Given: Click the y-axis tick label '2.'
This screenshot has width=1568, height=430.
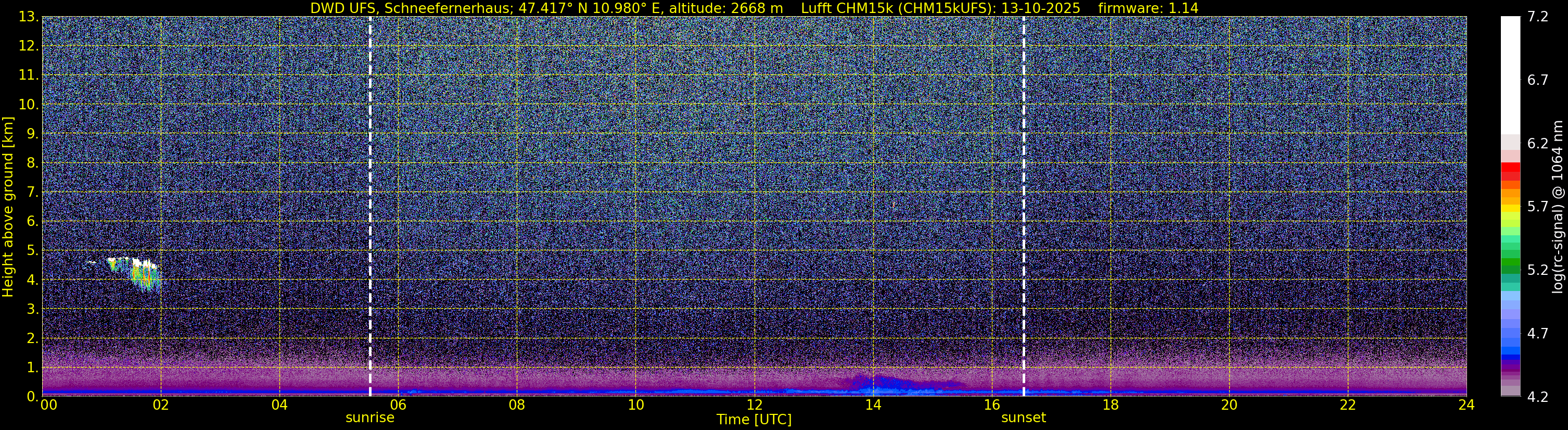Looking at the screenshot, I should [x=32, y=339].
